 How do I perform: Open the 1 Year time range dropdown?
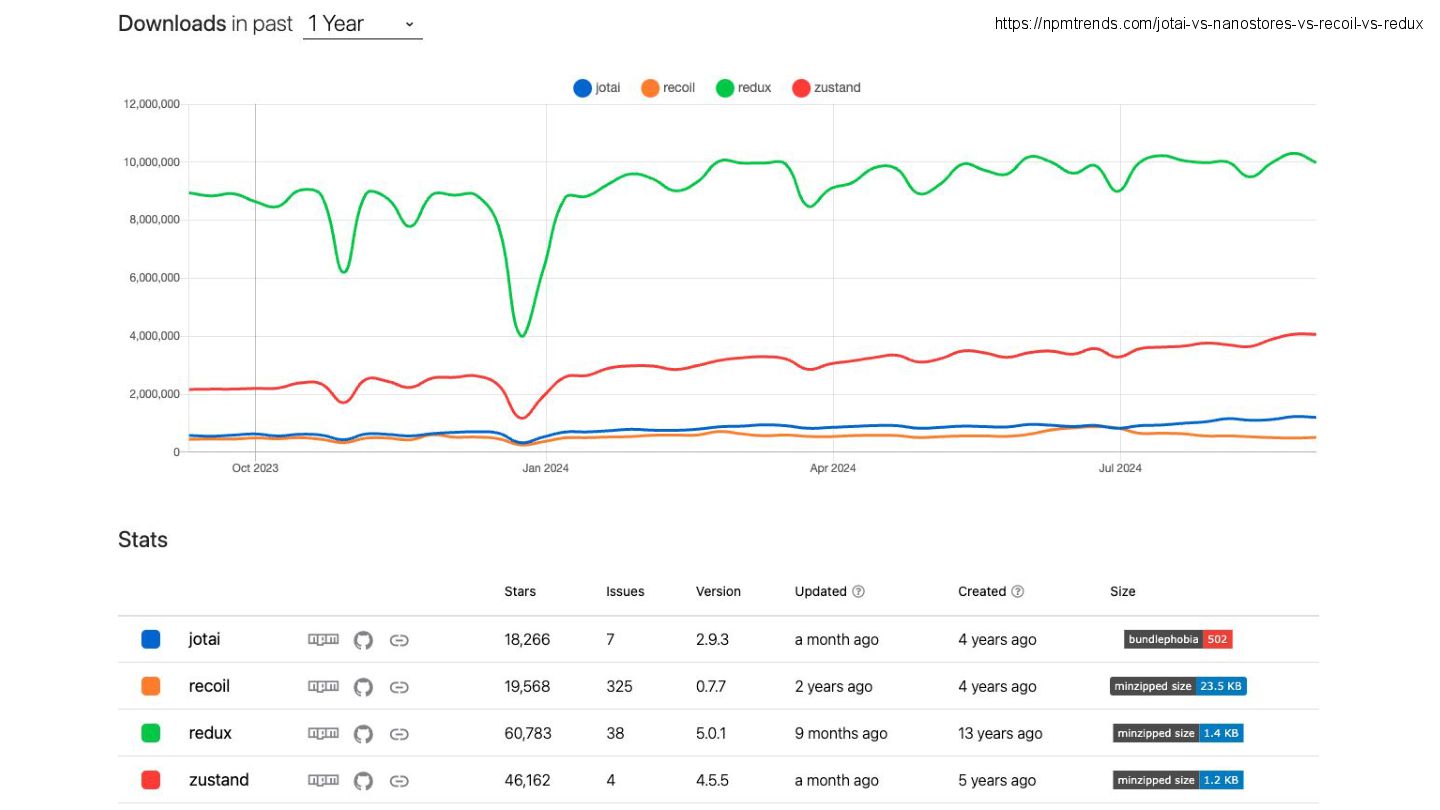(362, 24)
